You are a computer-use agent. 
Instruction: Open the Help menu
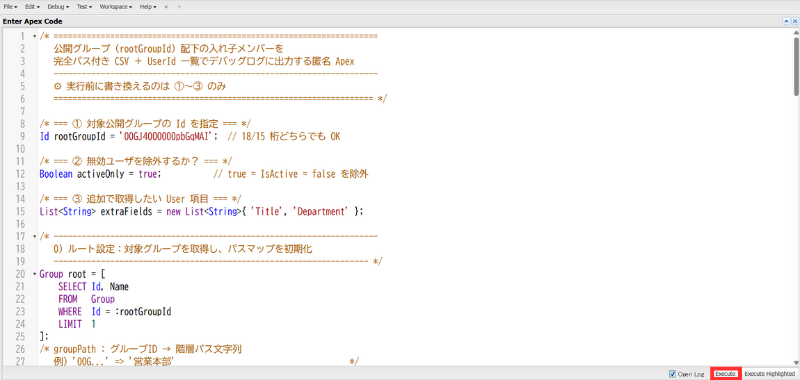coord(148,7)
